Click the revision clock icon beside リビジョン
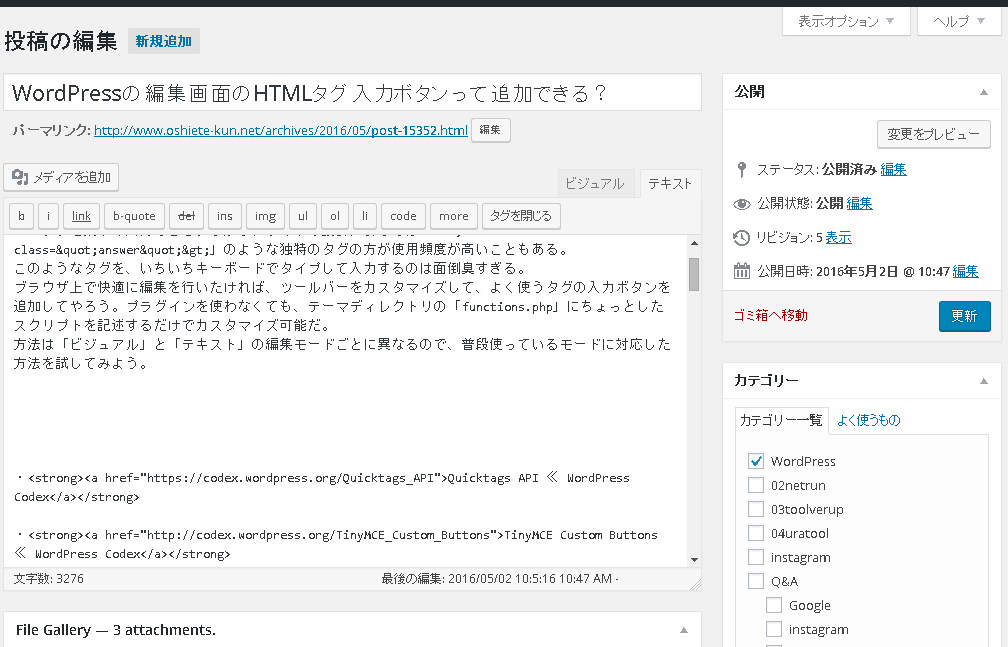Screen dimensions: 1008x647 [742, 238]
